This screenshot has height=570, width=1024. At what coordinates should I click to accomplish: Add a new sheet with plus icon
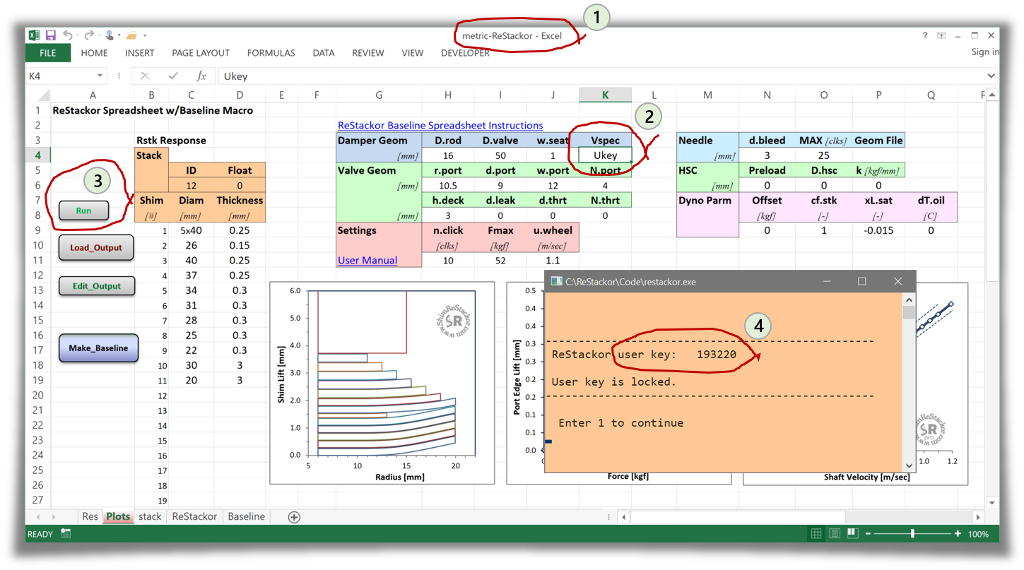[x=295, y=517]
